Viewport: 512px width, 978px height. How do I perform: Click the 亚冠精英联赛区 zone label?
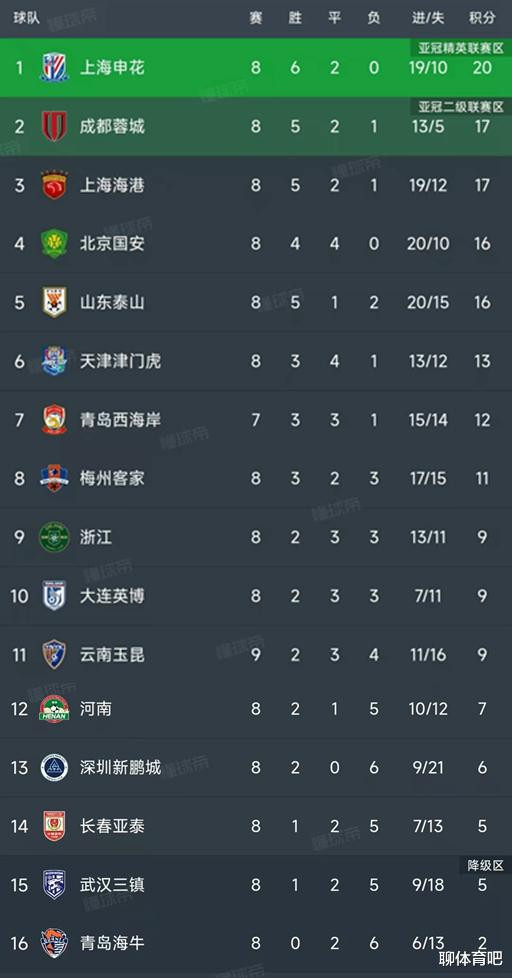coord(461,48)
